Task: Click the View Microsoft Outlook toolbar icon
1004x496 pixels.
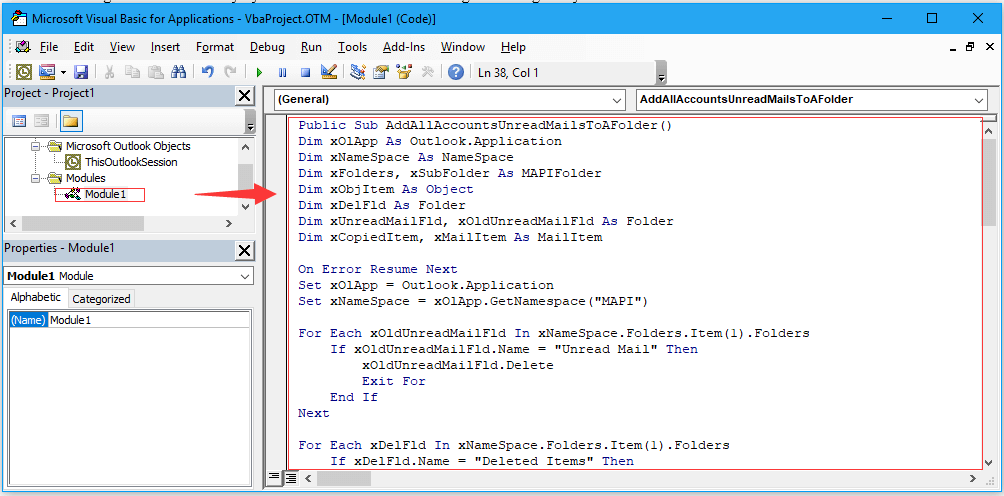Action: click(24, 72)
